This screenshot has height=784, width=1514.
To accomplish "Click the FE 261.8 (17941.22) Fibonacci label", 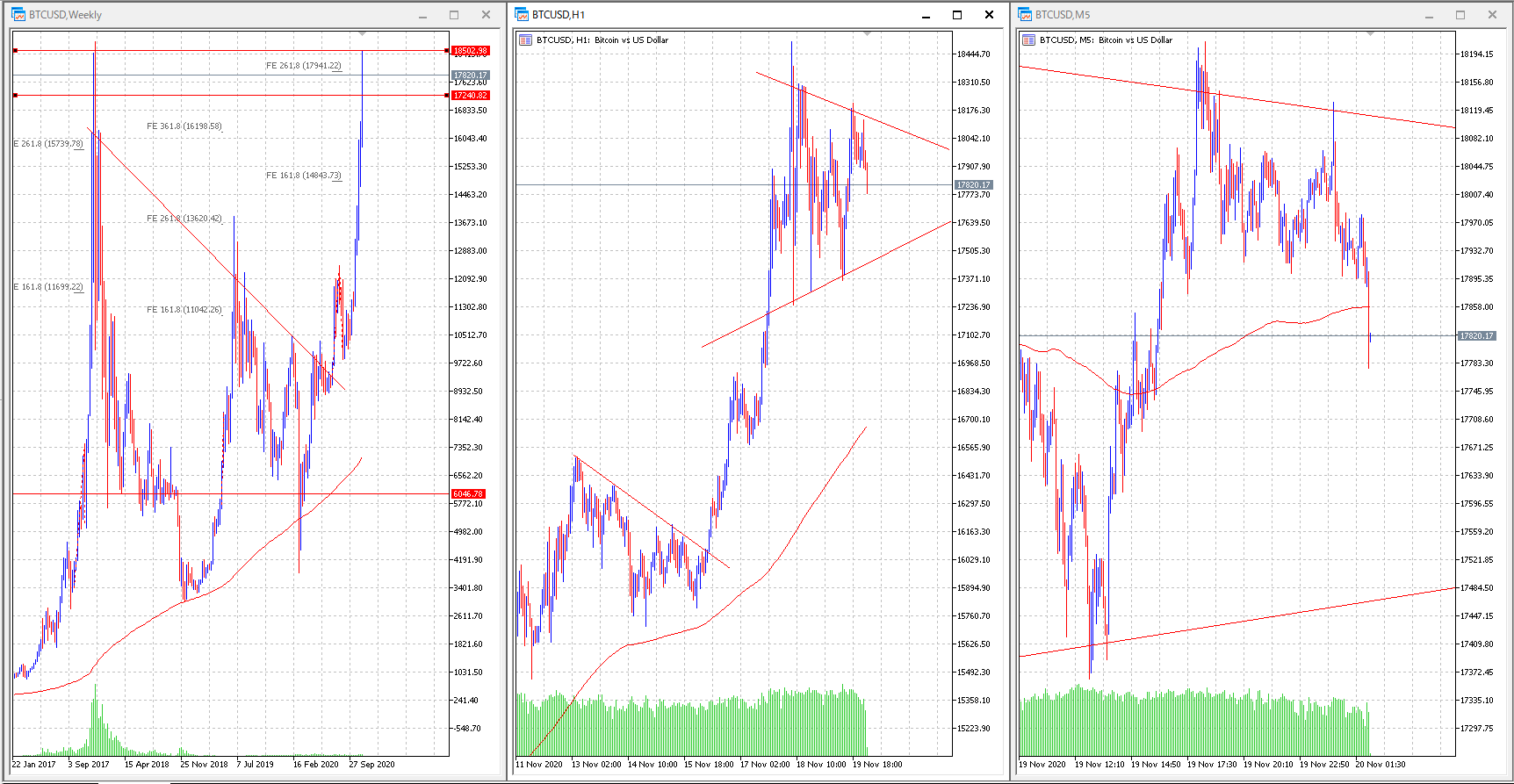I will pyautogui.click(x=303, y=66).
